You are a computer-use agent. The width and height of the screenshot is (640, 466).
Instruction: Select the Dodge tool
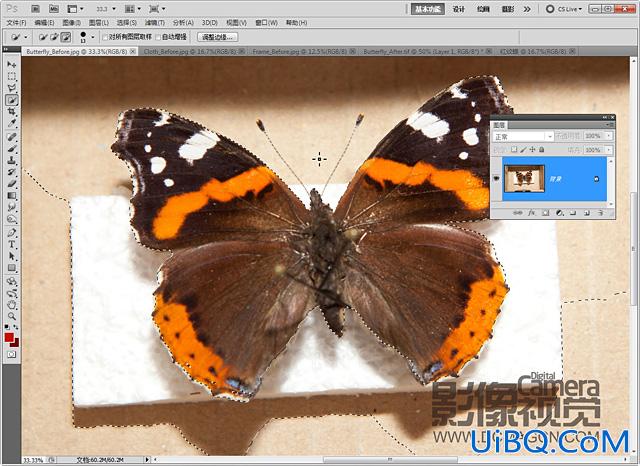11,220
